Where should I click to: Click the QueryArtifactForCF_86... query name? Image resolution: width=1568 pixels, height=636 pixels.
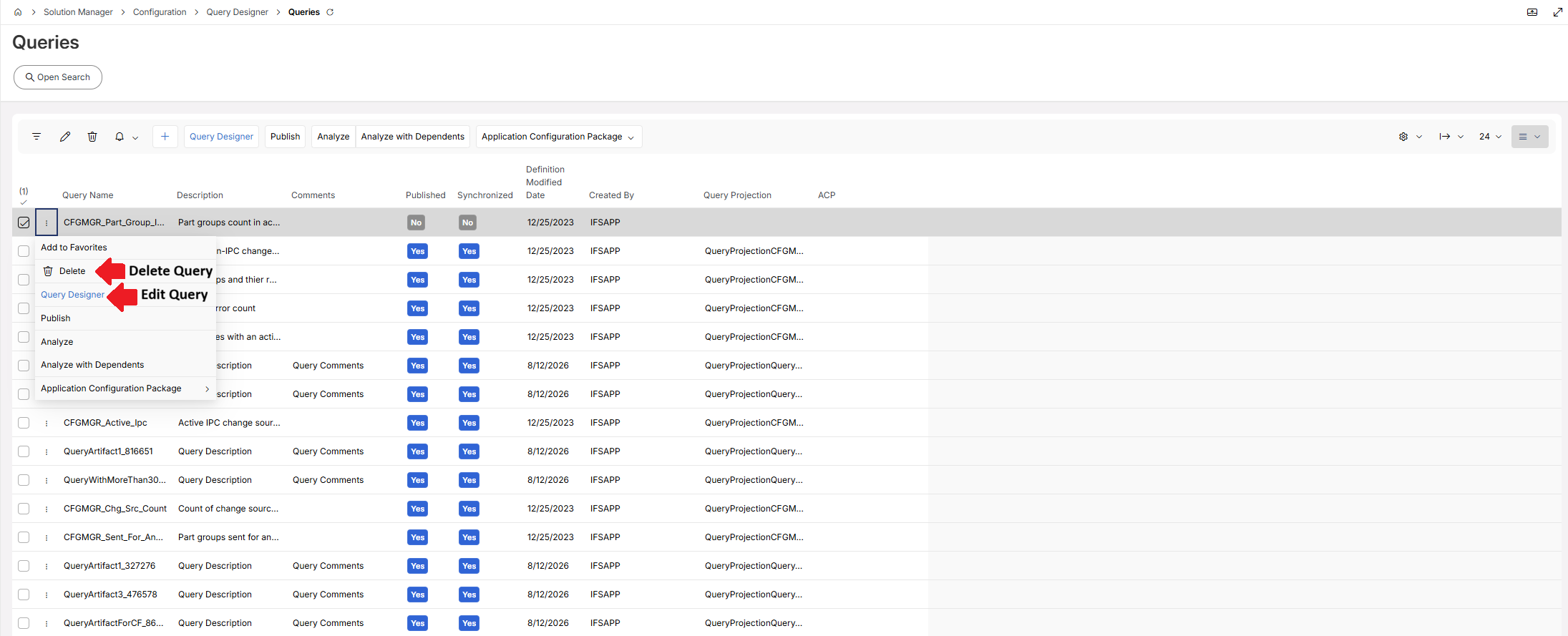tap(114, 623)
